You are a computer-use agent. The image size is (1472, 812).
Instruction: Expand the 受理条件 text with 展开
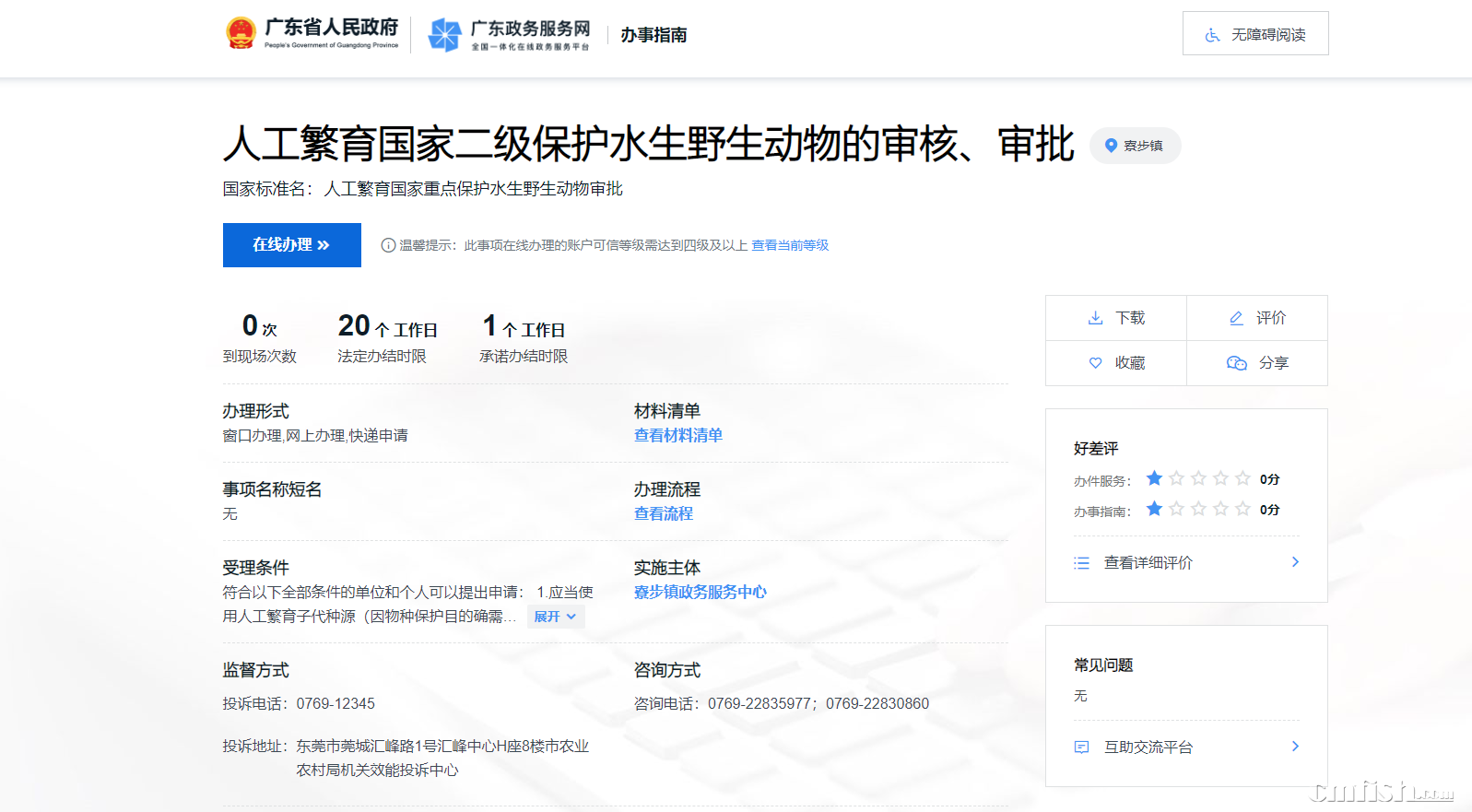pos(555,617)
